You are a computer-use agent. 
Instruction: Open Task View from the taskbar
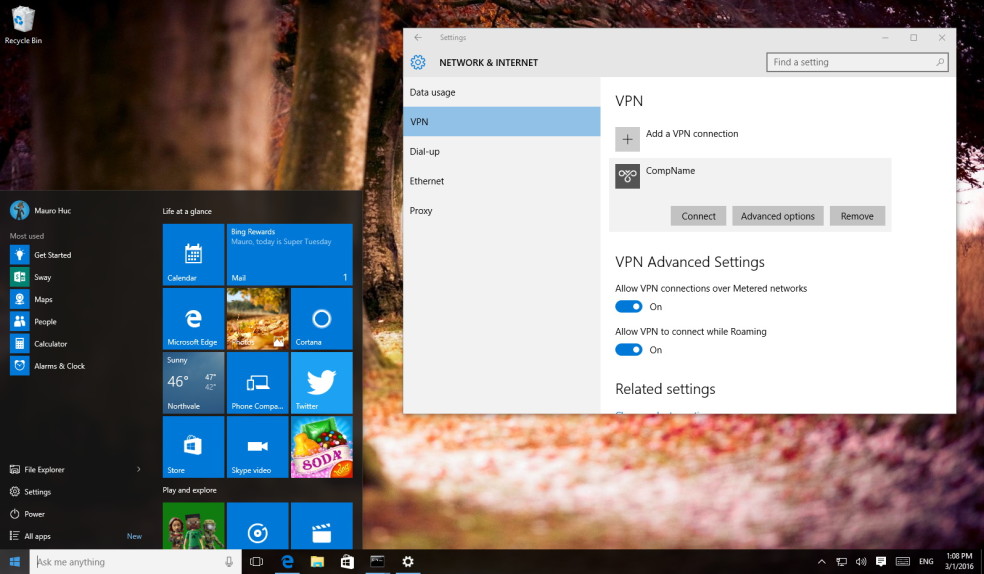[x=256, y=561]
